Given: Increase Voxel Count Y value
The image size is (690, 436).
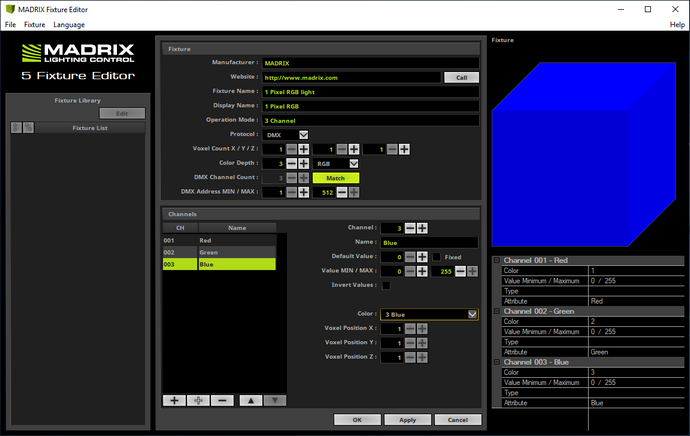Looking at the screenshot, I should coord(354,149).
